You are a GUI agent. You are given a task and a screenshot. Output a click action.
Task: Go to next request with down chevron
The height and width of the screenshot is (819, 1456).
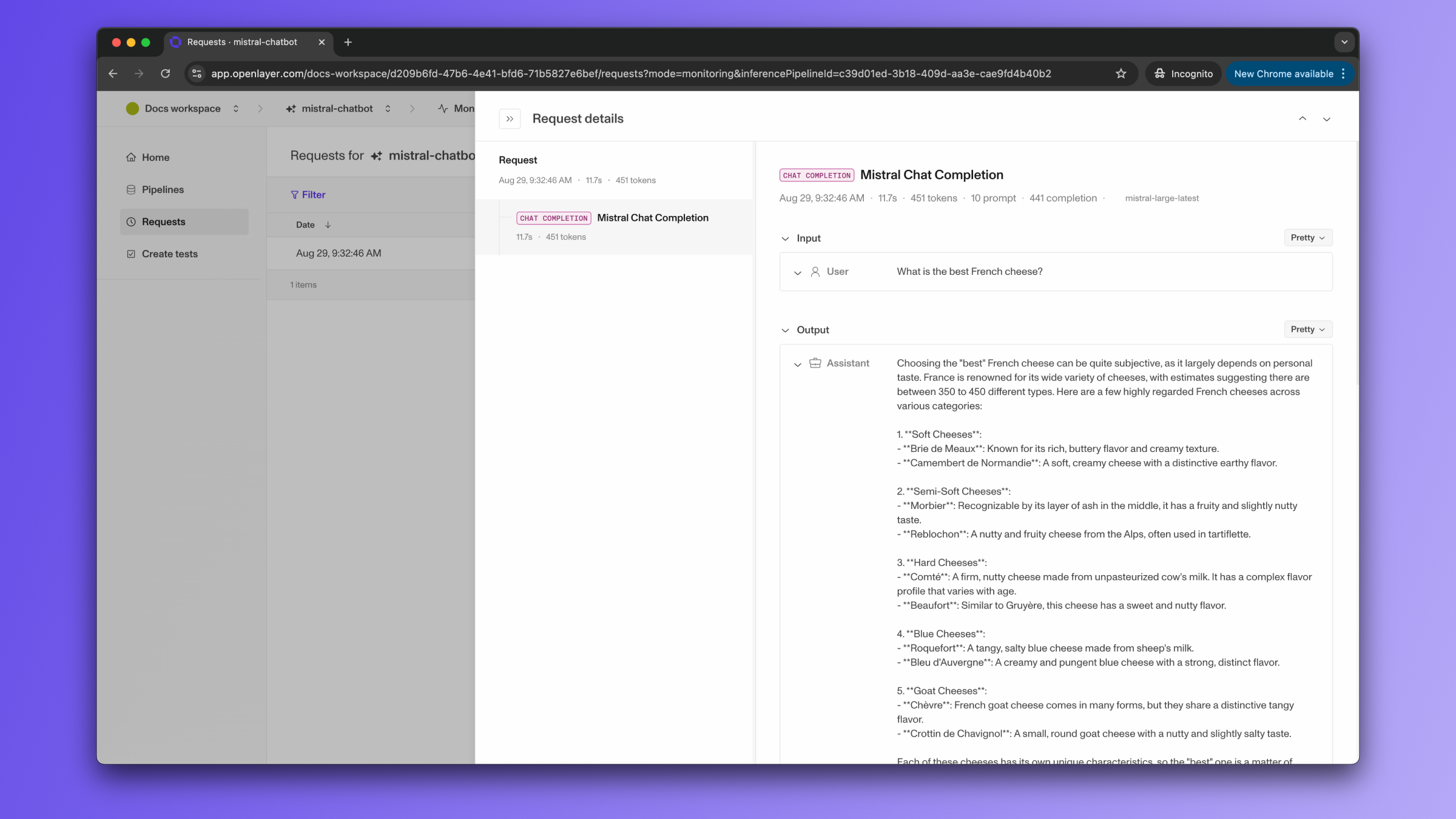click(1326, 119)
